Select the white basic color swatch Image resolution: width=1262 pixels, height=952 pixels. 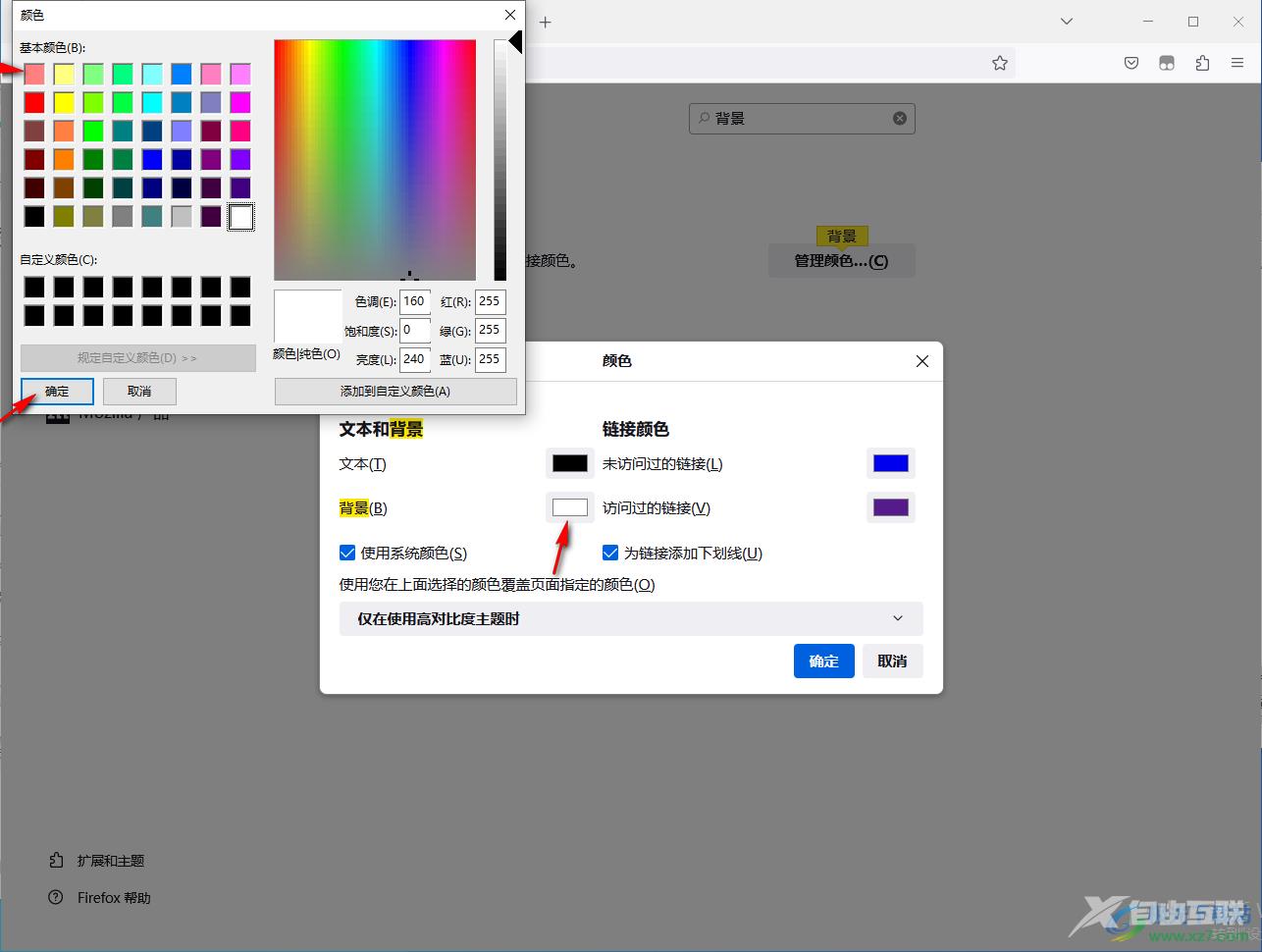[x=240, y=216]
